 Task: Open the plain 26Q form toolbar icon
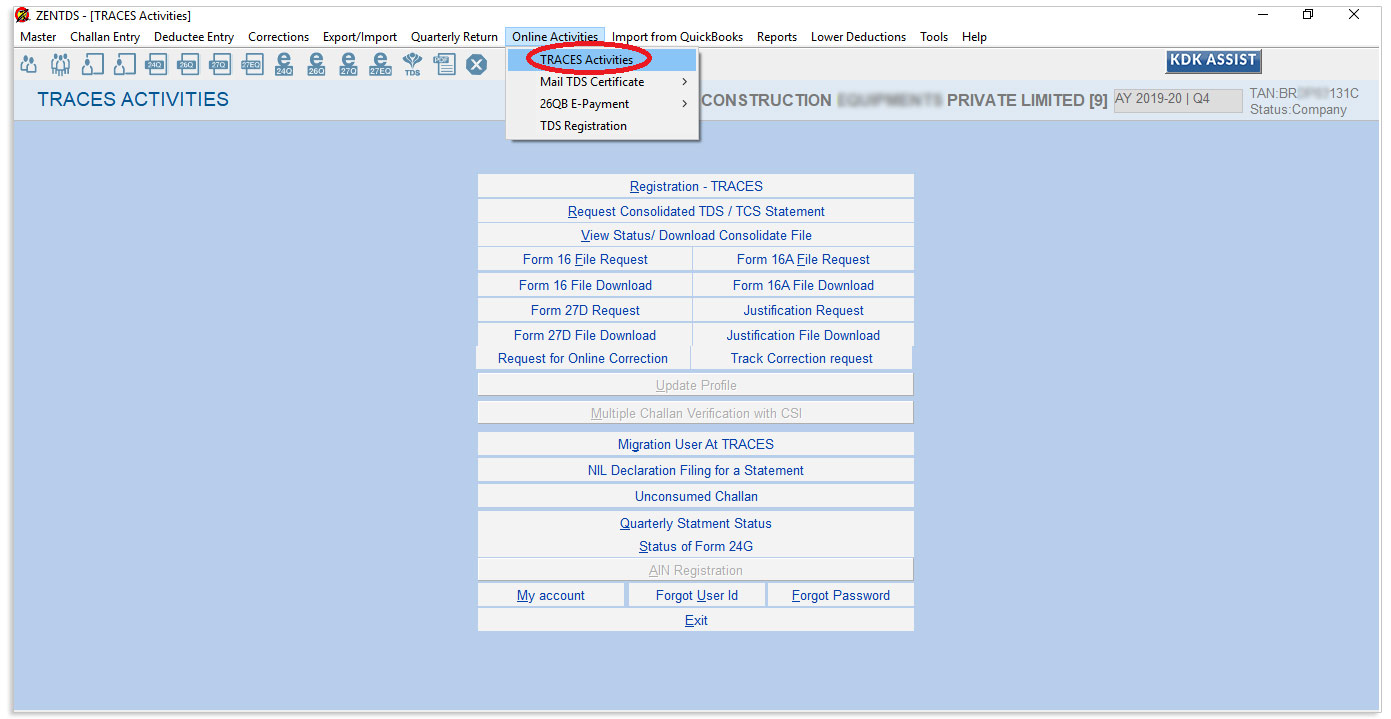187,65
